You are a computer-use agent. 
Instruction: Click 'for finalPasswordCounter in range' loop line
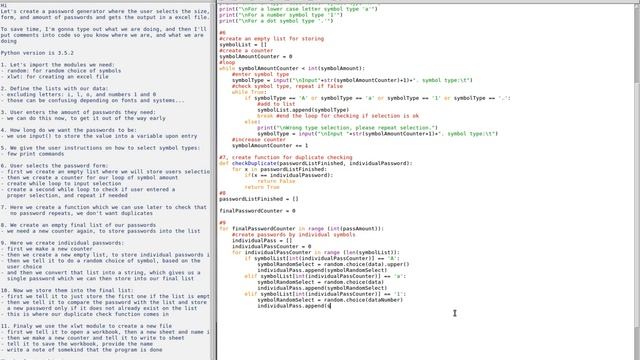301,229
